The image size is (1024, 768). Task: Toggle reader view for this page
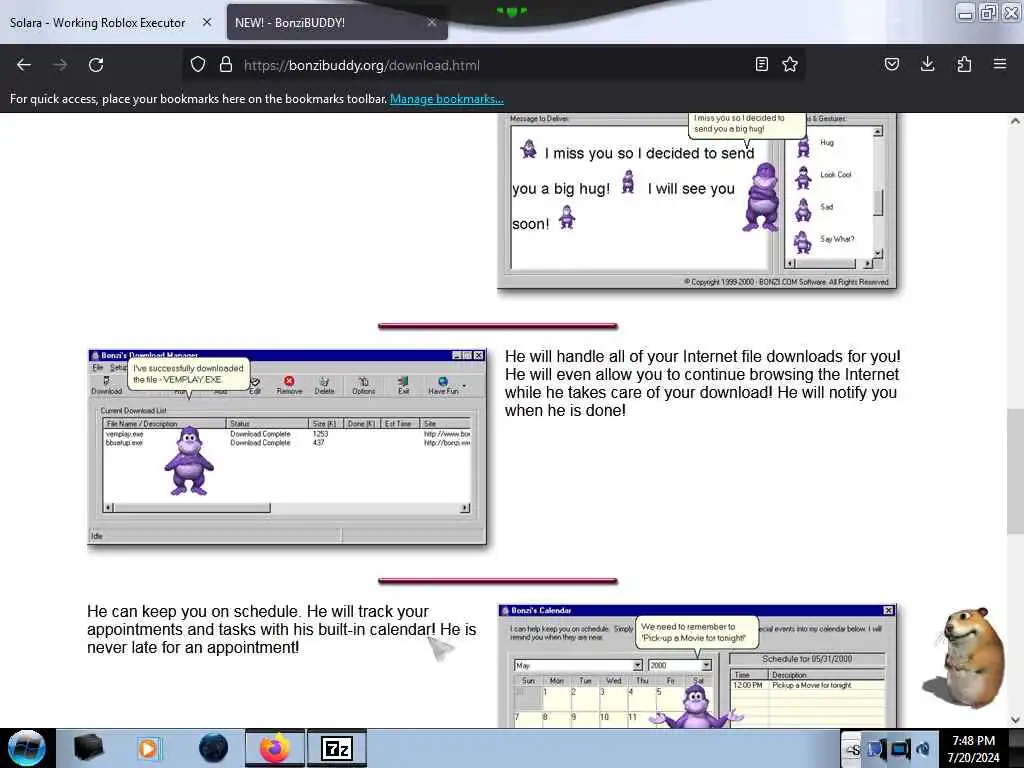click(x=761, y=65)
